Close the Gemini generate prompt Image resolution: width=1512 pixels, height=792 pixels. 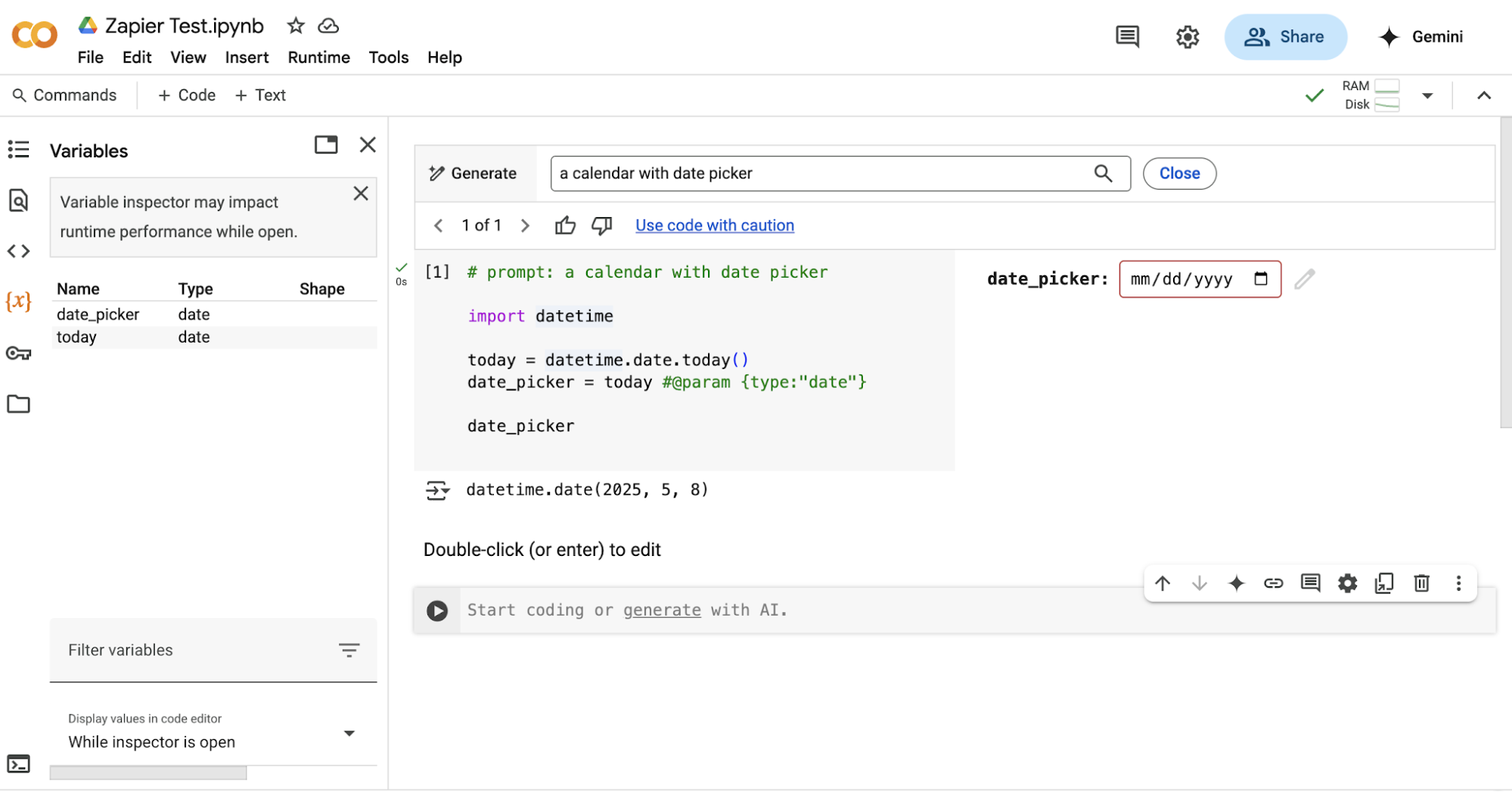(x=1178, y=173)
